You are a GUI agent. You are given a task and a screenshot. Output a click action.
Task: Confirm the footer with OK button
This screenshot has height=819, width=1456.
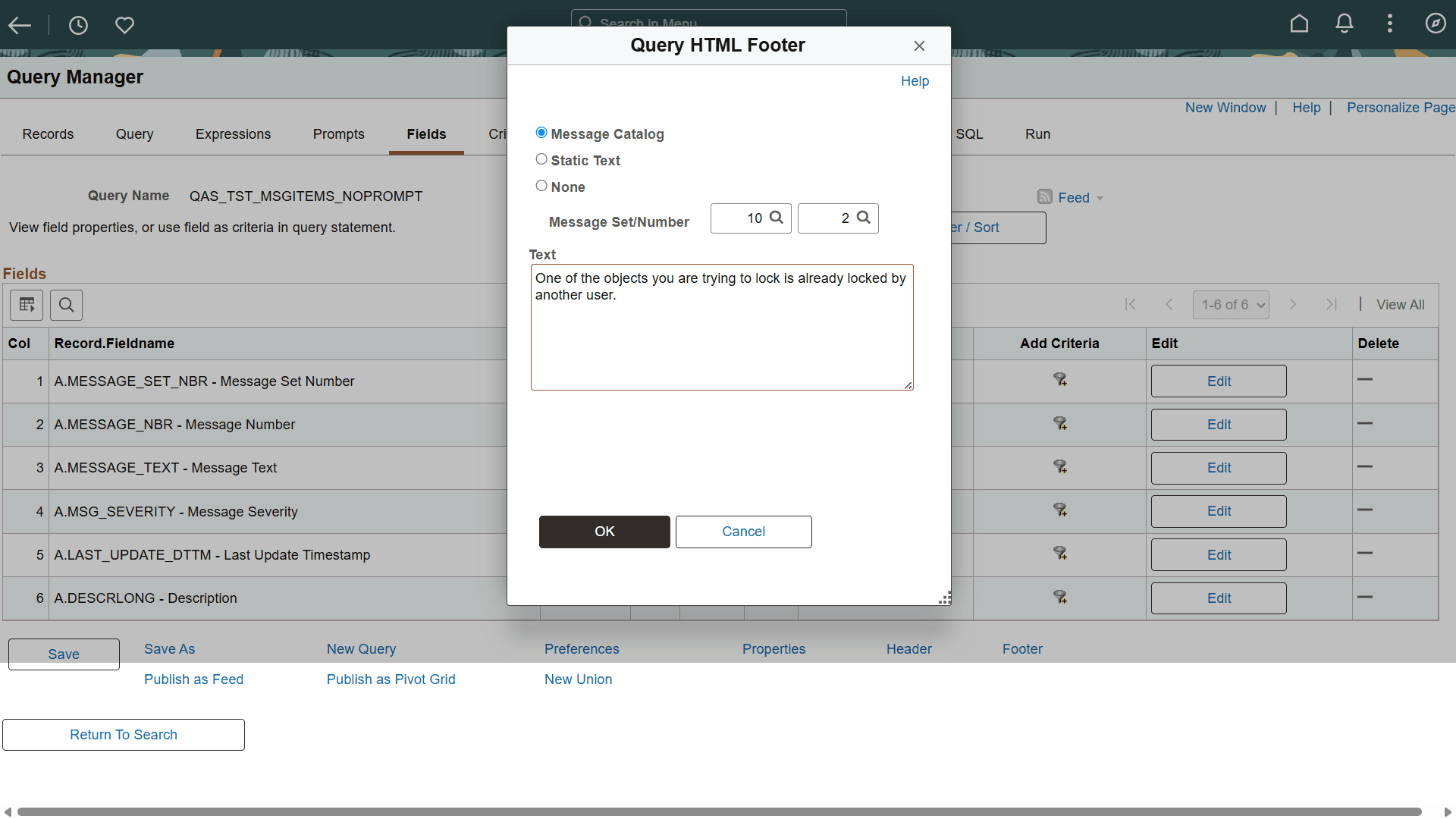pos(604,532)
